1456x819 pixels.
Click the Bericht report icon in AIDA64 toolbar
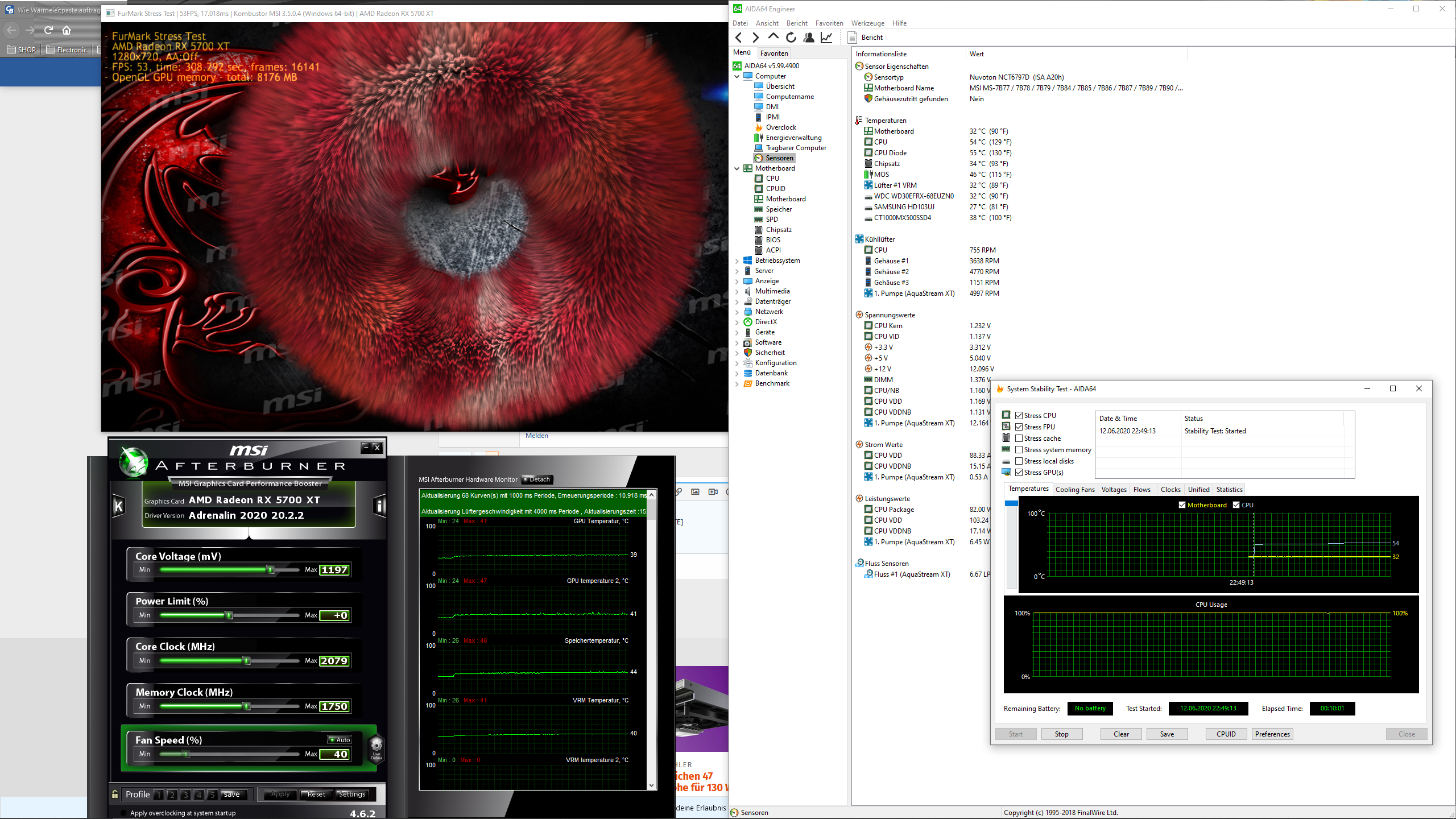(x=853, y=38)
